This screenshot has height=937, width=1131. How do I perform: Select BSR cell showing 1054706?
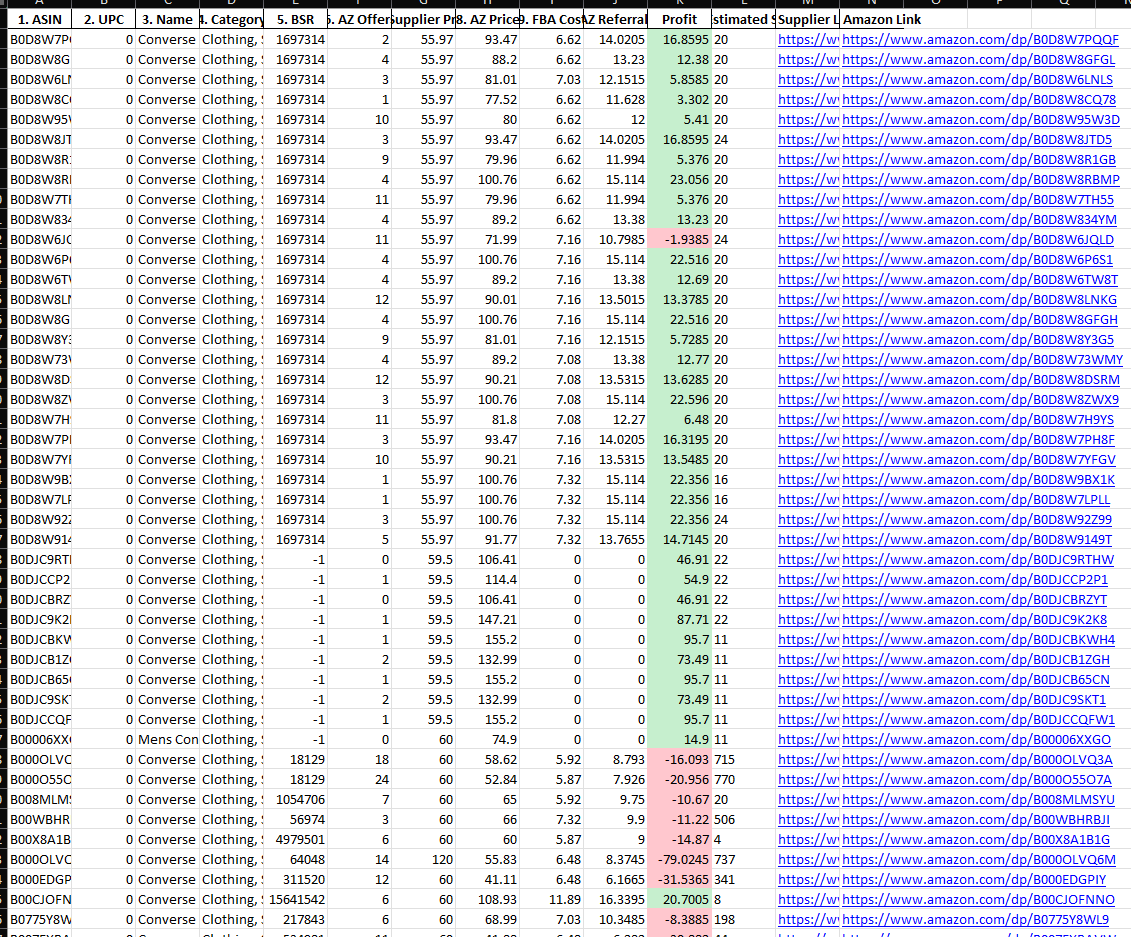(x=295, y=799)
